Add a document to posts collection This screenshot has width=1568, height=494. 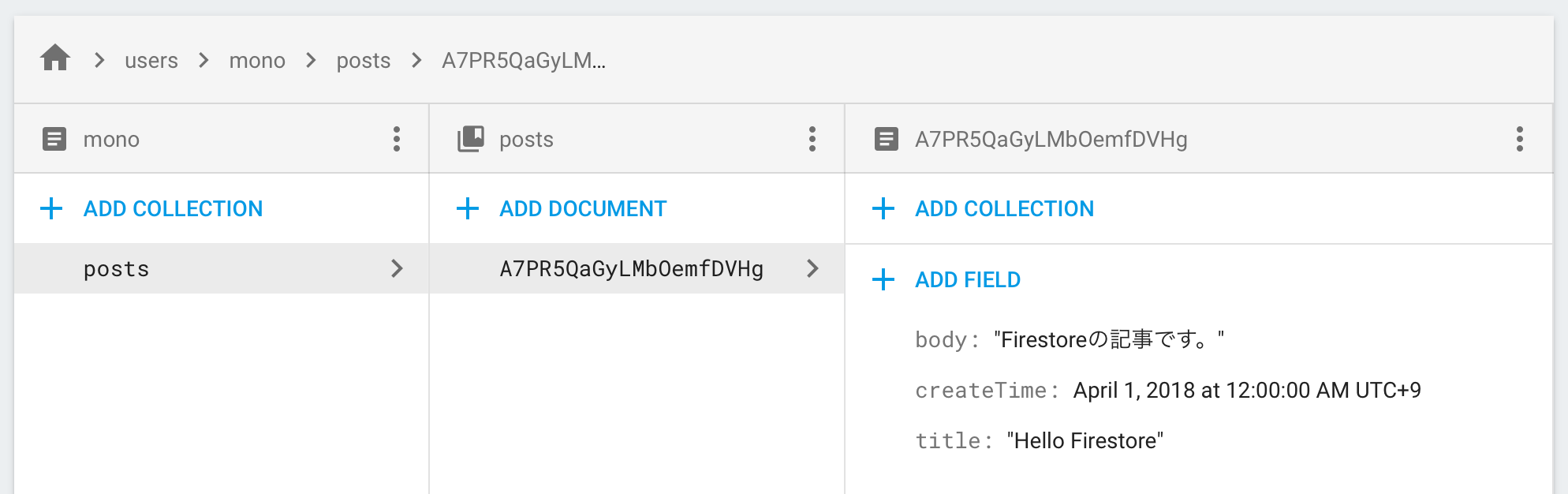coord(583,208)
